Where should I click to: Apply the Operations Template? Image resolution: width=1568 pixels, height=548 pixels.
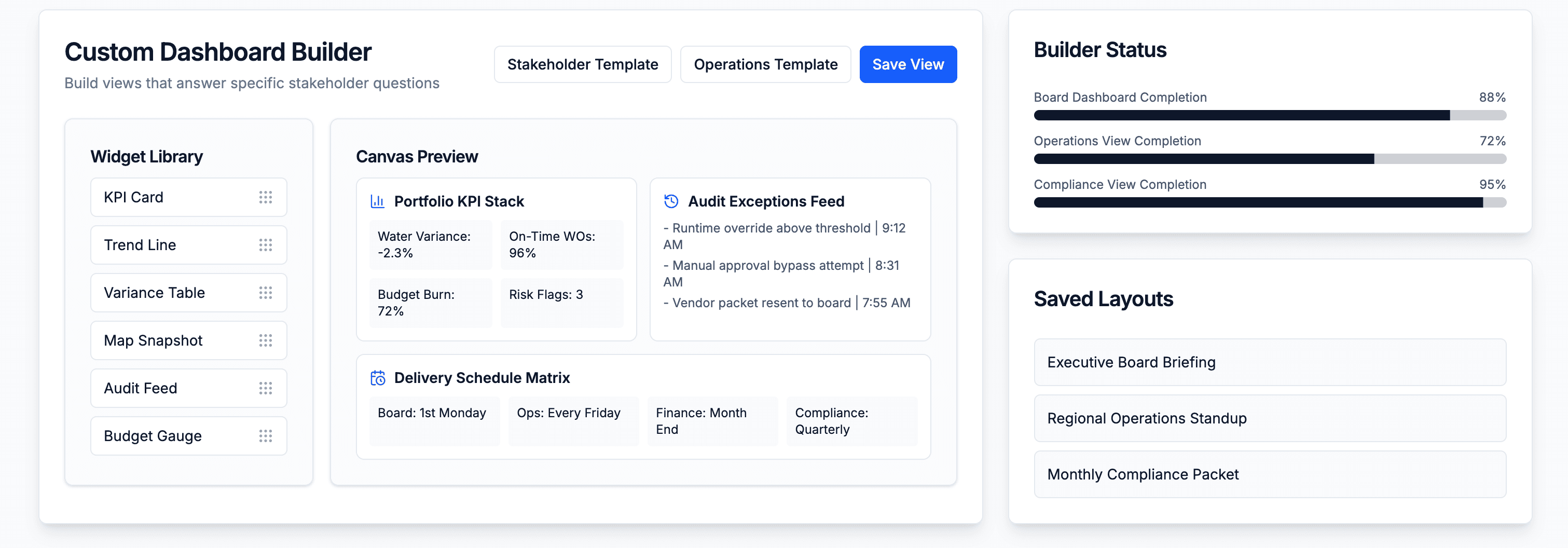[766, 64]
